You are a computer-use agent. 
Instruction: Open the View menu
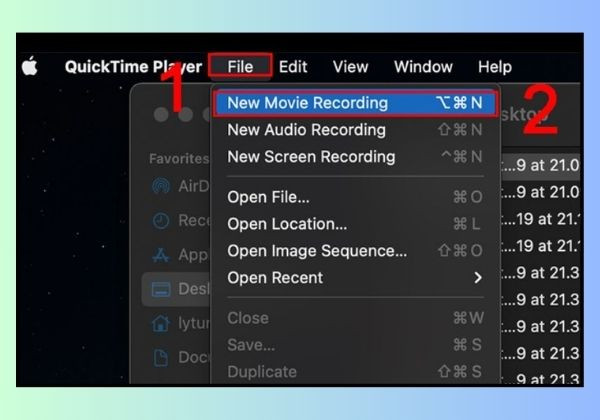click(x=351, y=67)
